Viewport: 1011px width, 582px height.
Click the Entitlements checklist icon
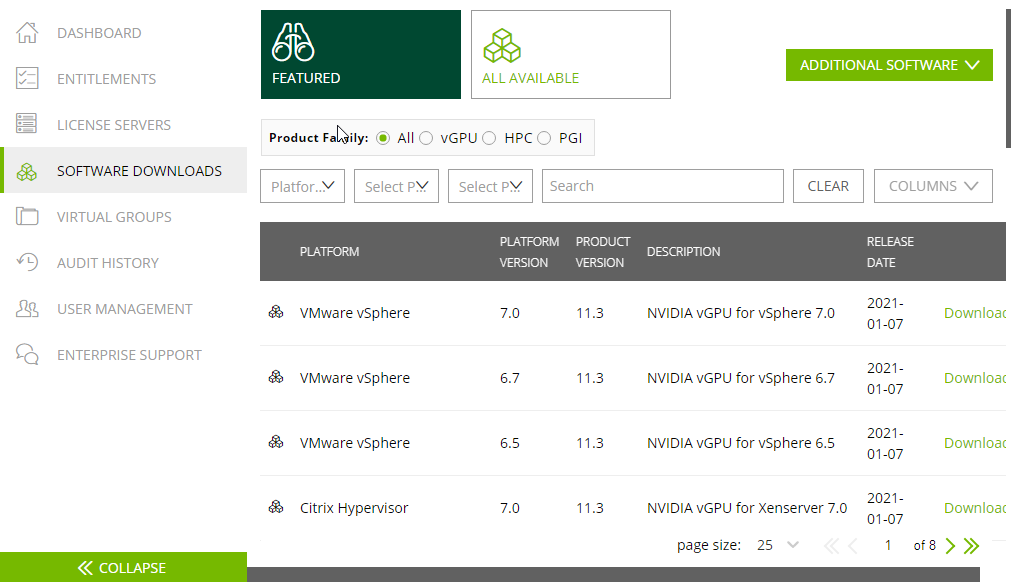(27, 79)
